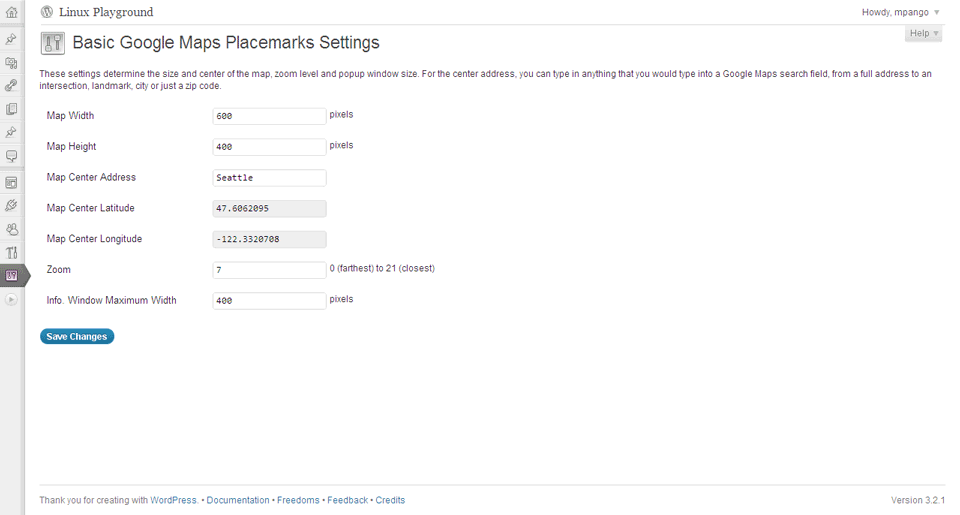This screenshot has width=960, height=515.
Task: Open the Plugins plug icon
Action: [12, 206]
